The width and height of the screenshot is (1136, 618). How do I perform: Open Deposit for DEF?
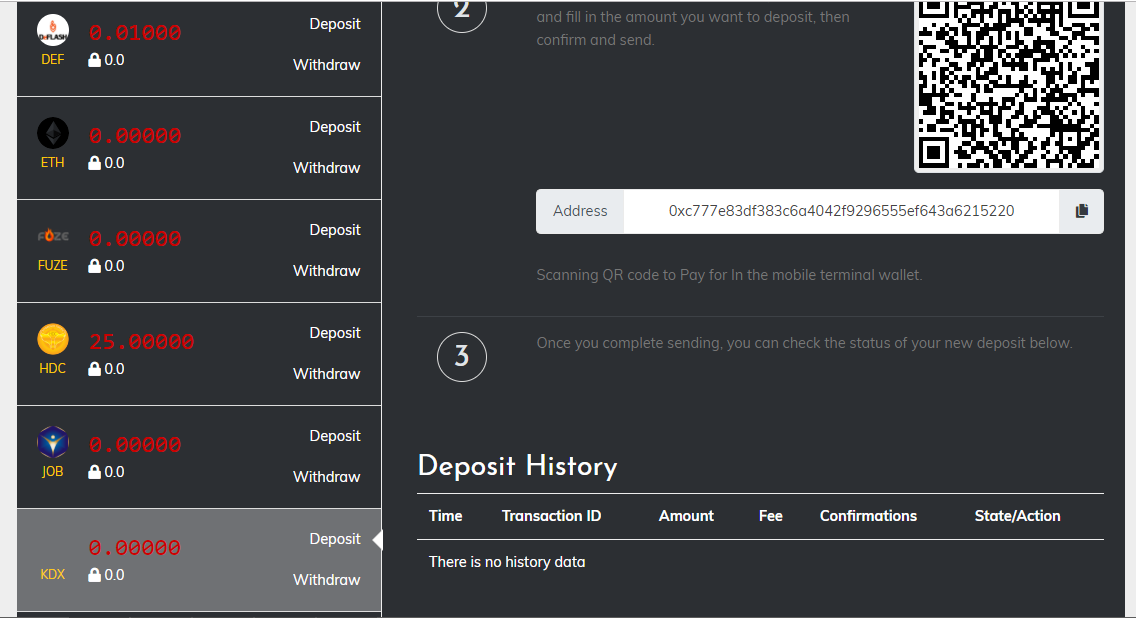coord(335,24)
